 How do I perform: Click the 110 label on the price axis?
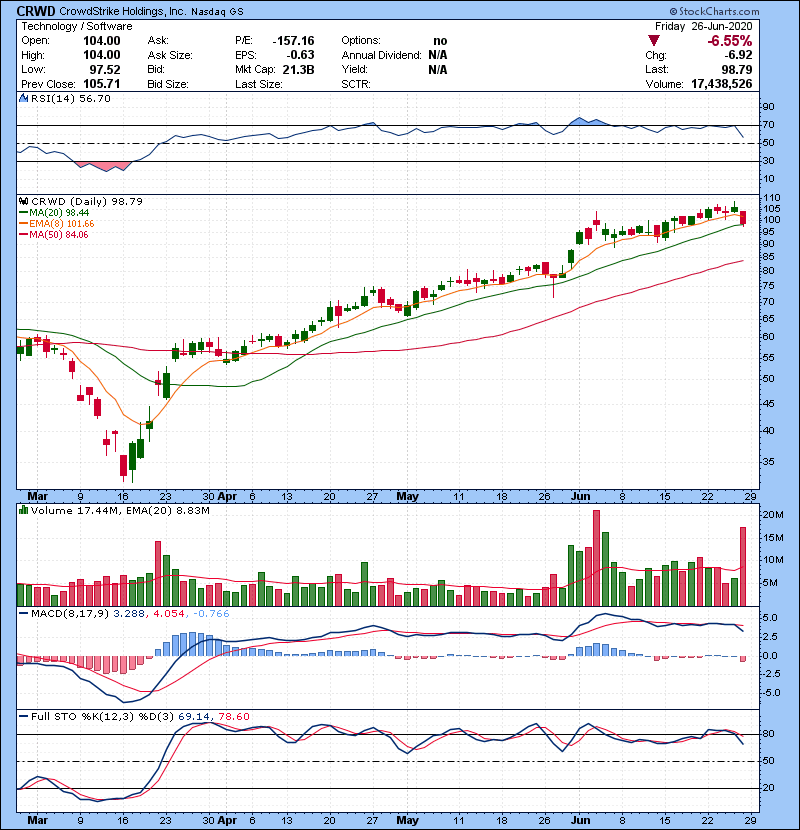pos(771,197)
